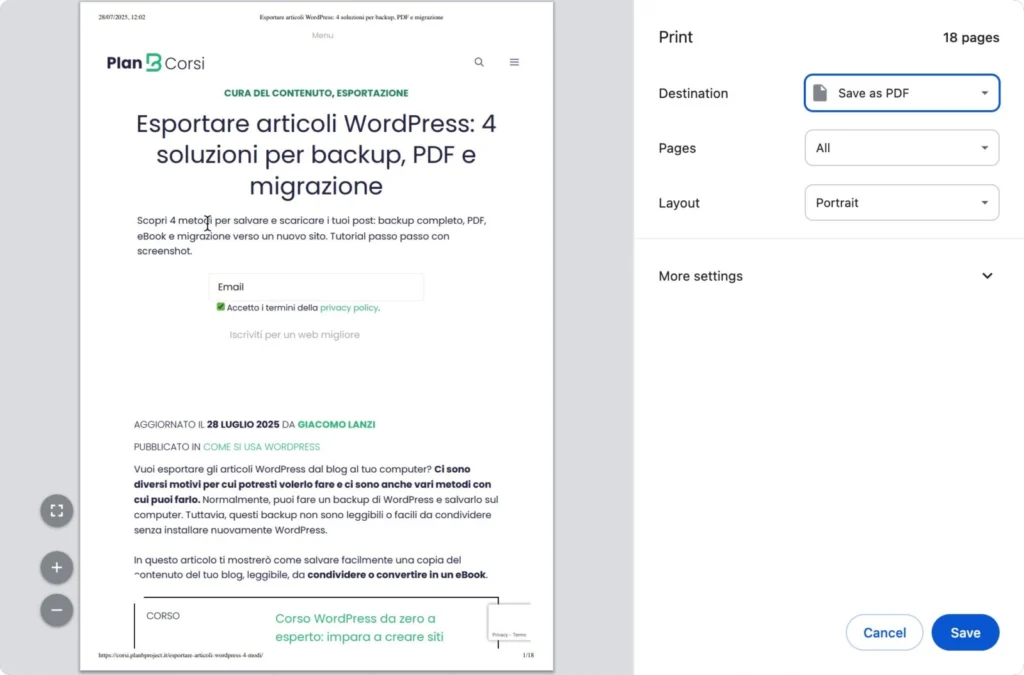Click the preview page thumbnail
Viewport: 1024px width, 675px height.
click(x=316, y=336)
